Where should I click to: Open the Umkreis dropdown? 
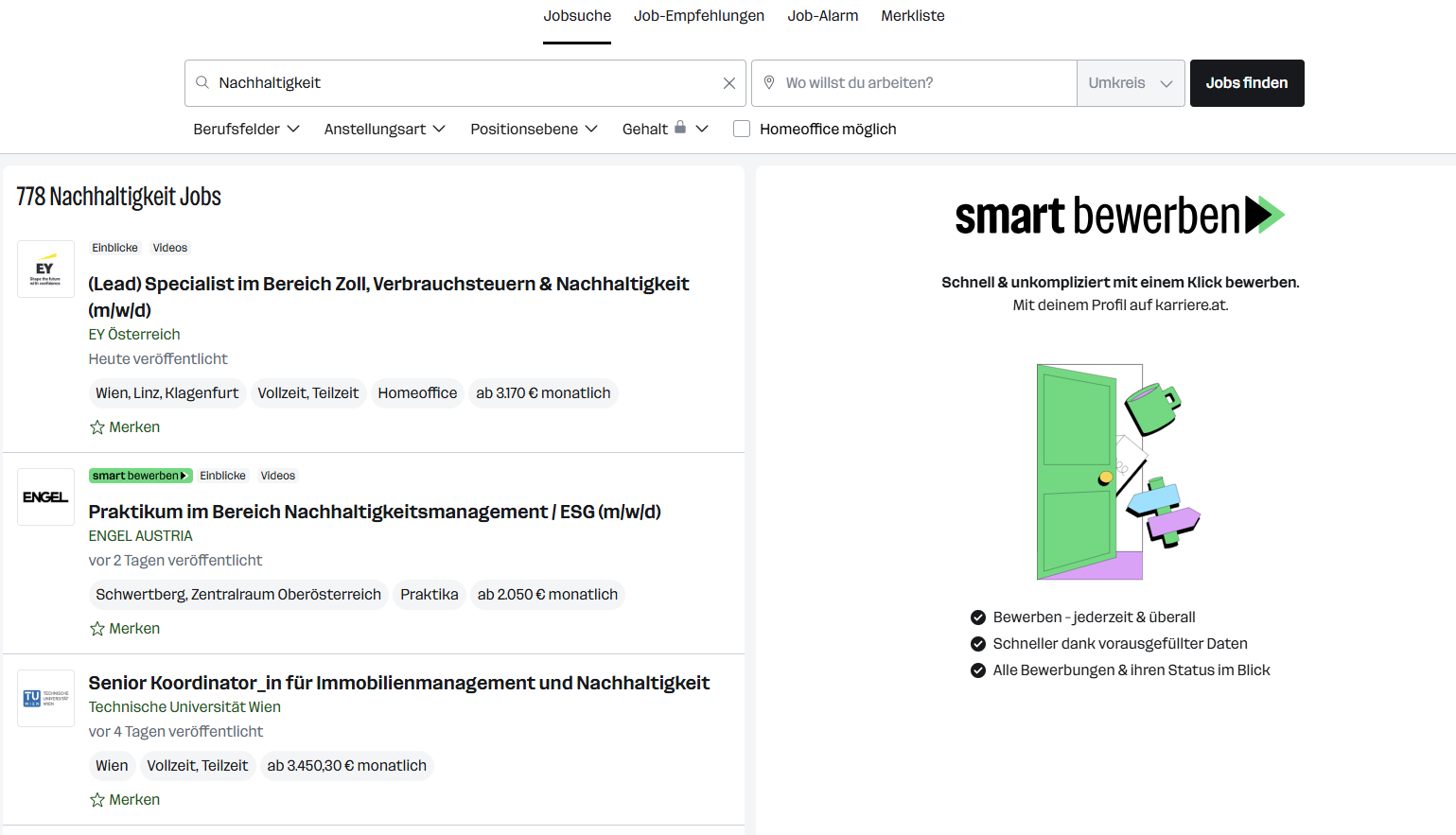(1131, 82)
